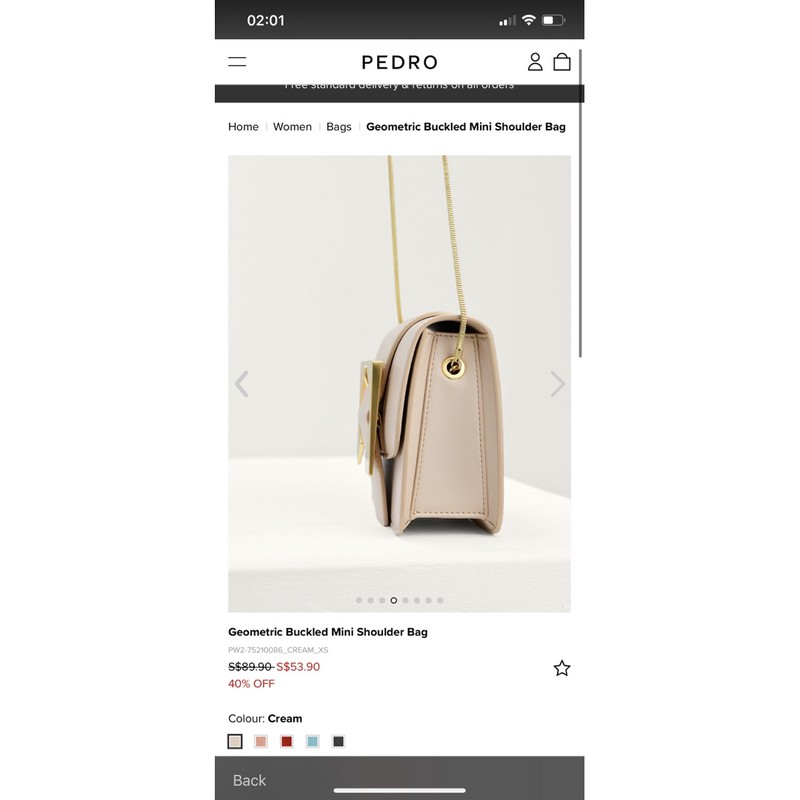Viewport: 800px width, 800px height.
Task: Go to Women breadcrumb
Action: point(292,127)
